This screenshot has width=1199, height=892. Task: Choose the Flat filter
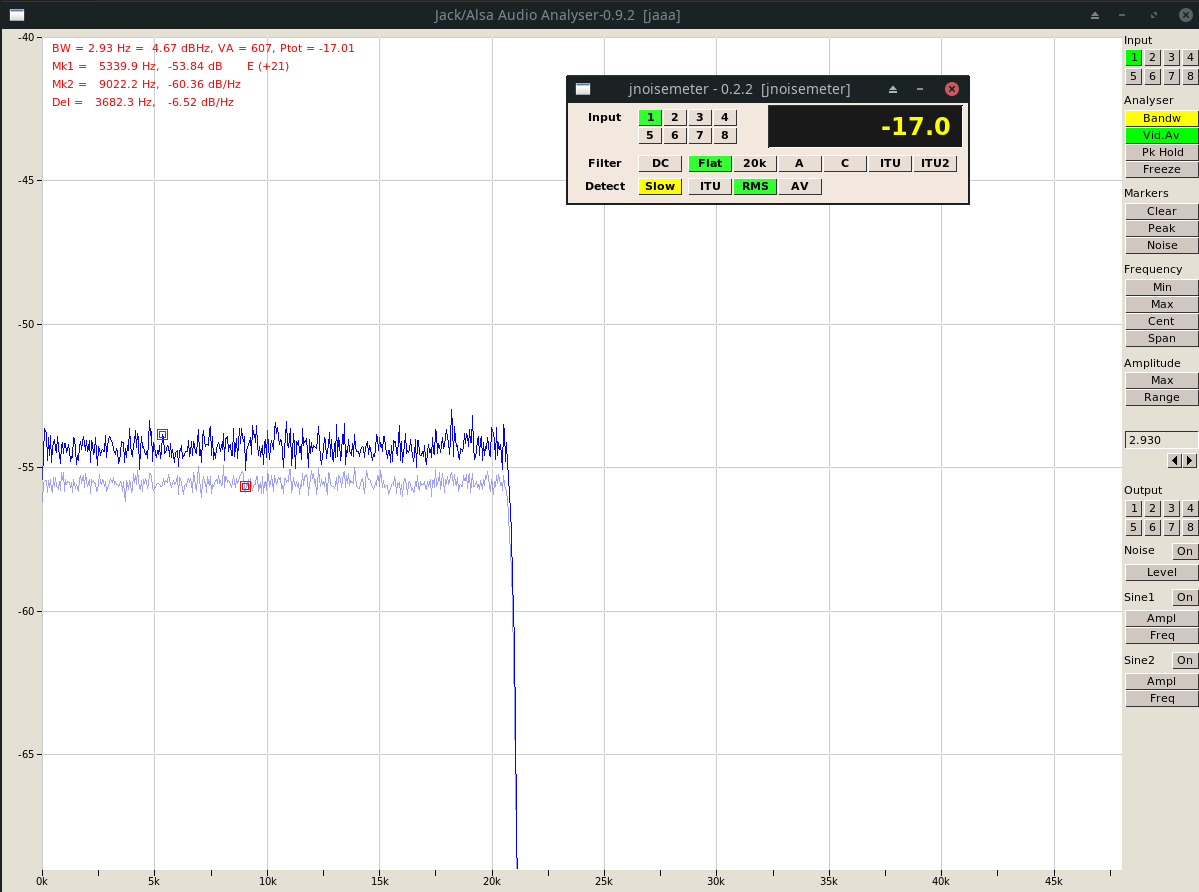(710, 164)
